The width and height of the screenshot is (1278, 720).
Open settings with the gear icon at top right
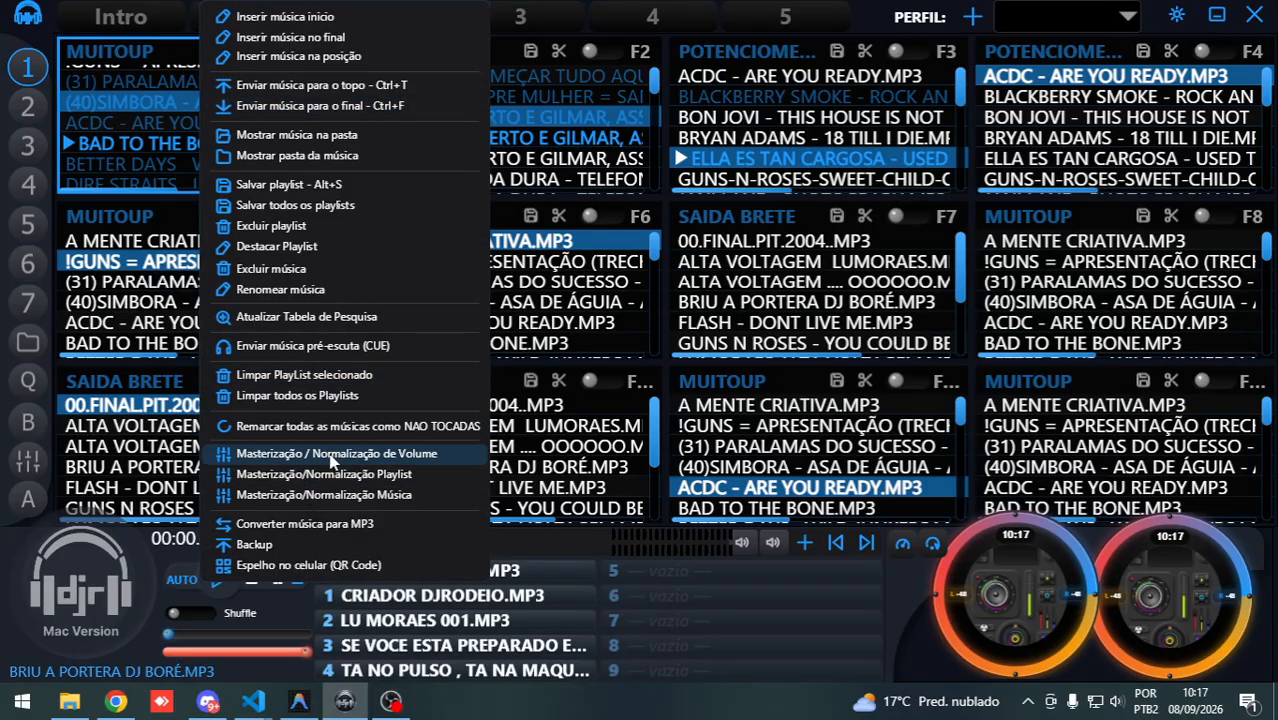pyautogui.click(x=1177, y=15)
